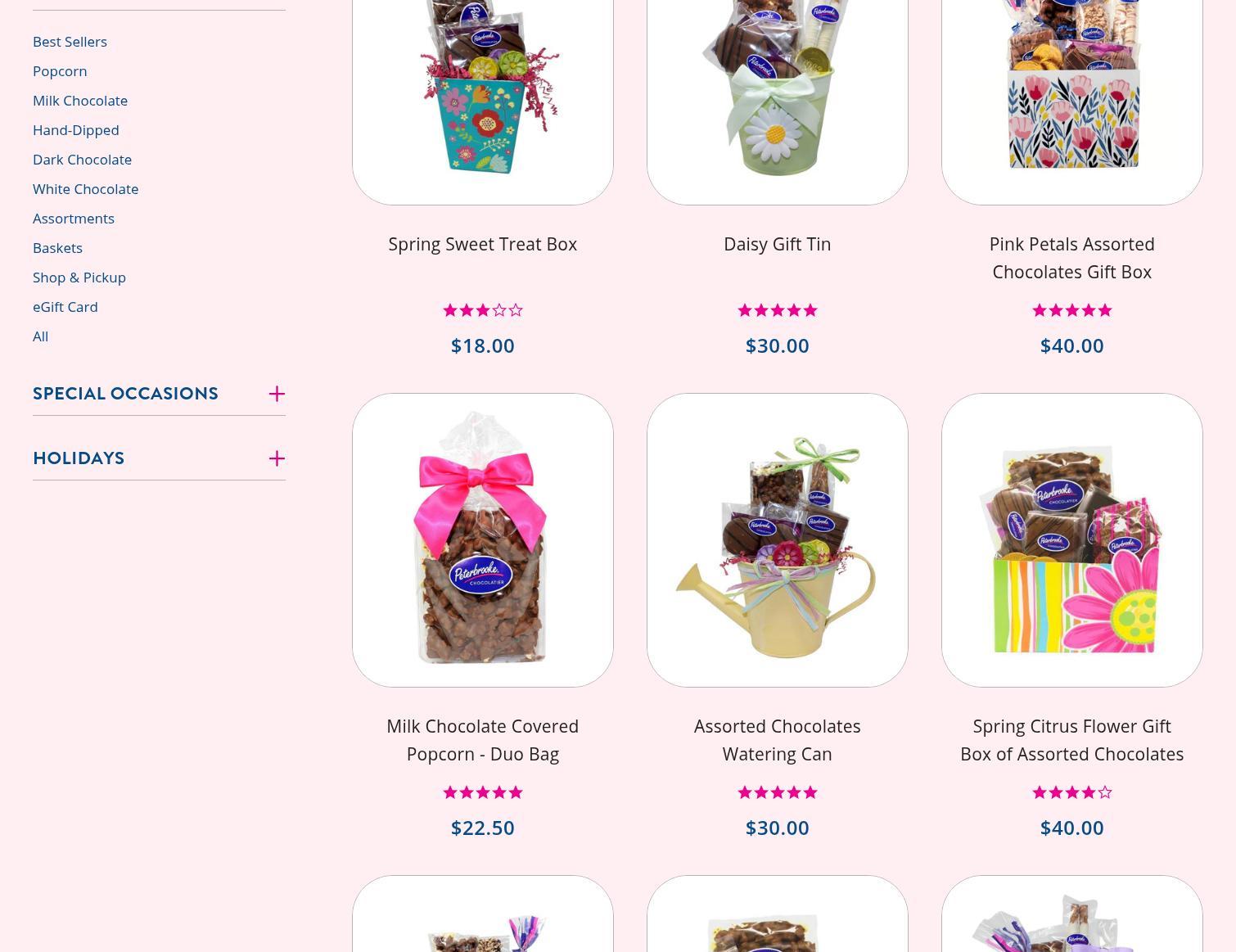
Task: Click the Spring Sweet Treat Box star rating
Action: (483, 310)
